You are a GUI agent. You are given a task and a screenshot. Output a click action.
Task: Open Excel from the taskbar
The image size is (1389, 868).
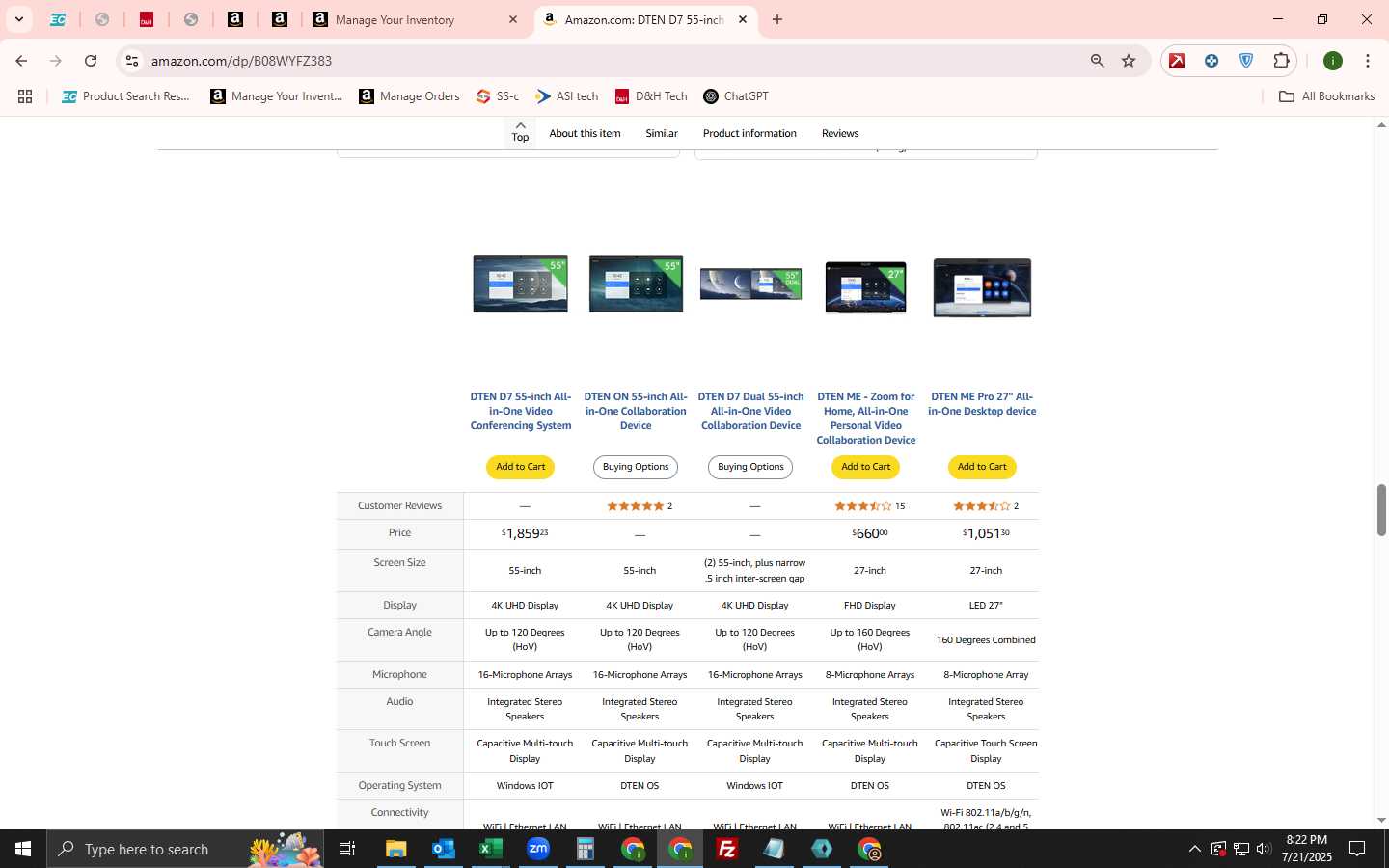(x=491, y=849)
